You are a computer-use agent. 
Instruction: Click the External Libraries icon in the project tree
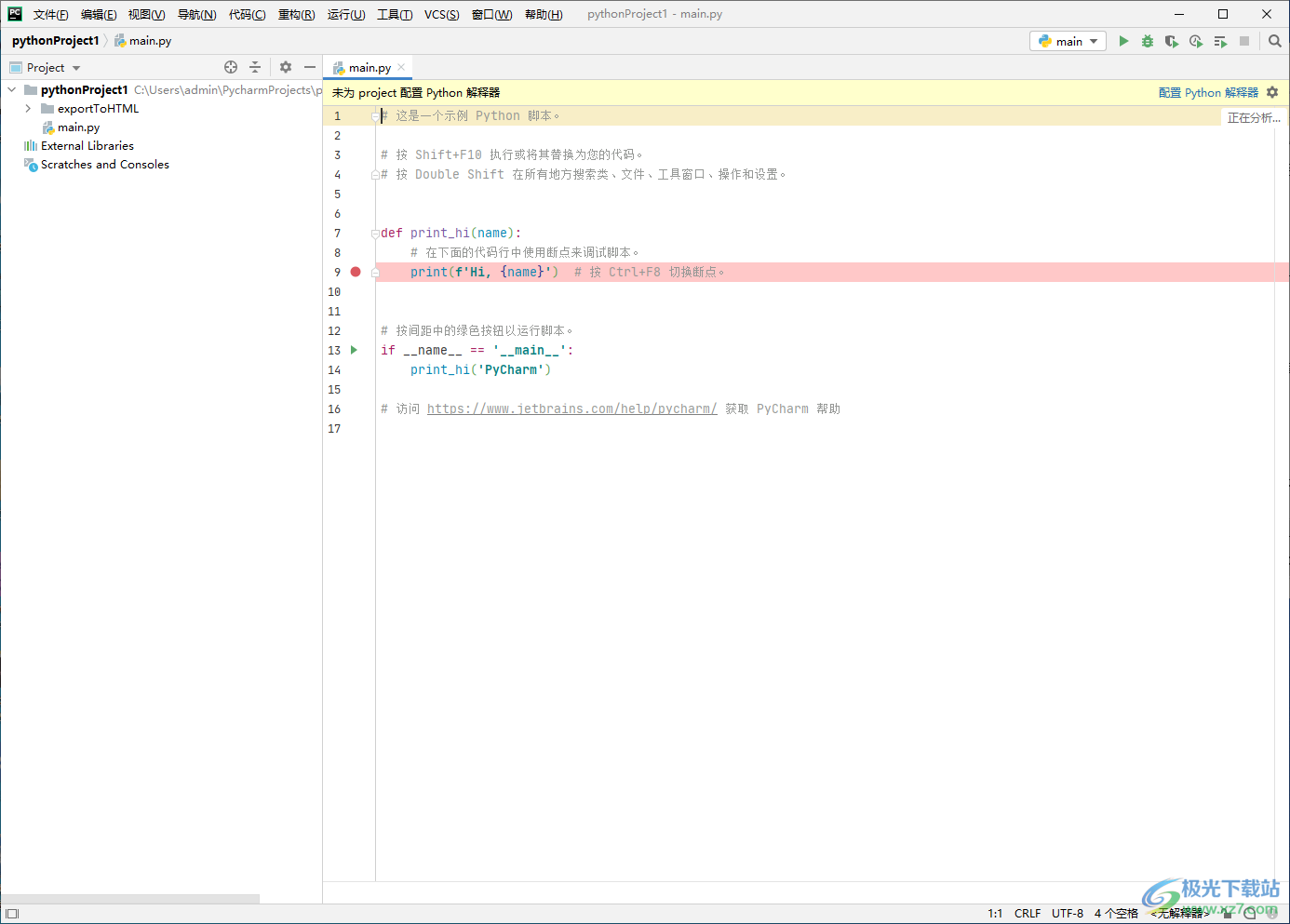[31, 145]
